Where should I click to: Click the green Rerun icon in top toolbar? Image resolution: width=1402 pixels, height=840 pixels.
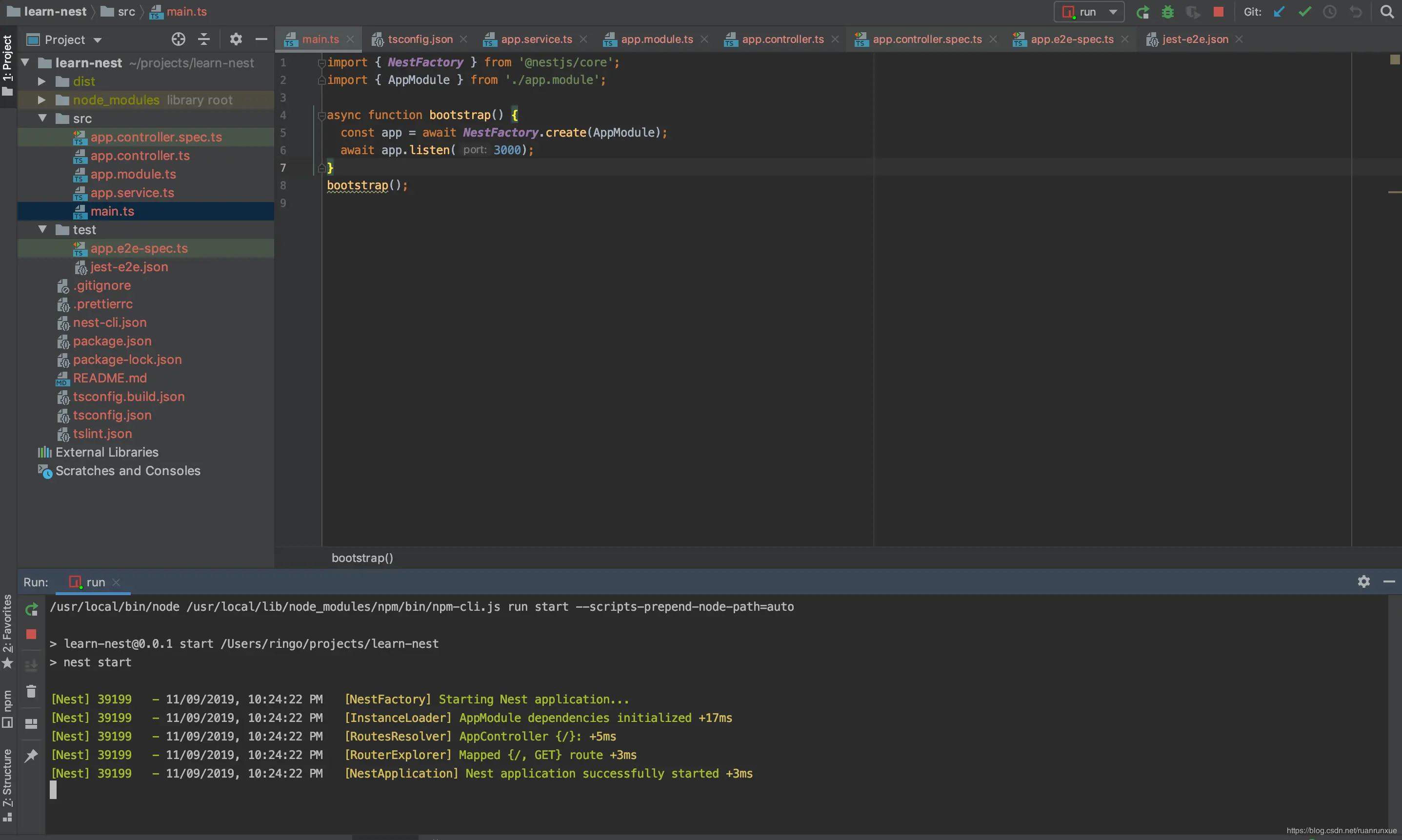1143,12
